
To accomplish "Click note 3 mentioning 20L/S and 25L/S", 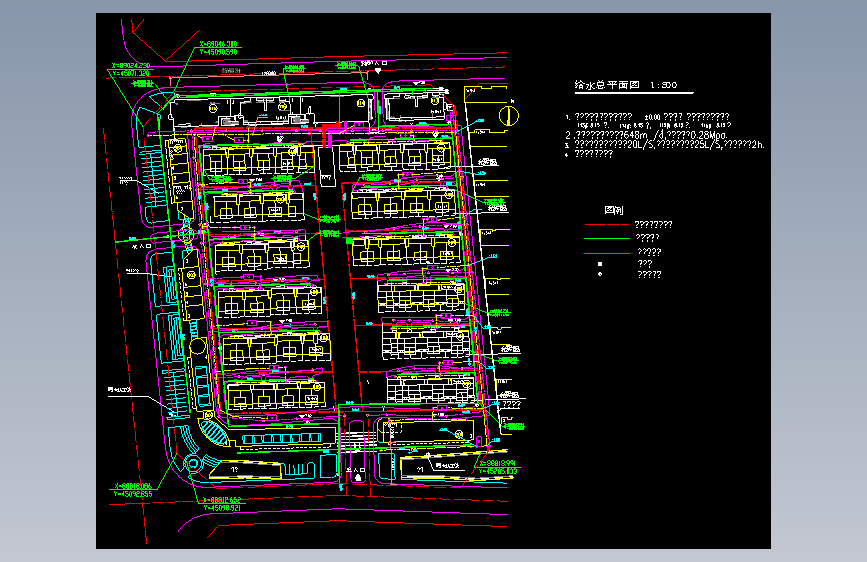I will pyautogui.click(x=665, y=145).
